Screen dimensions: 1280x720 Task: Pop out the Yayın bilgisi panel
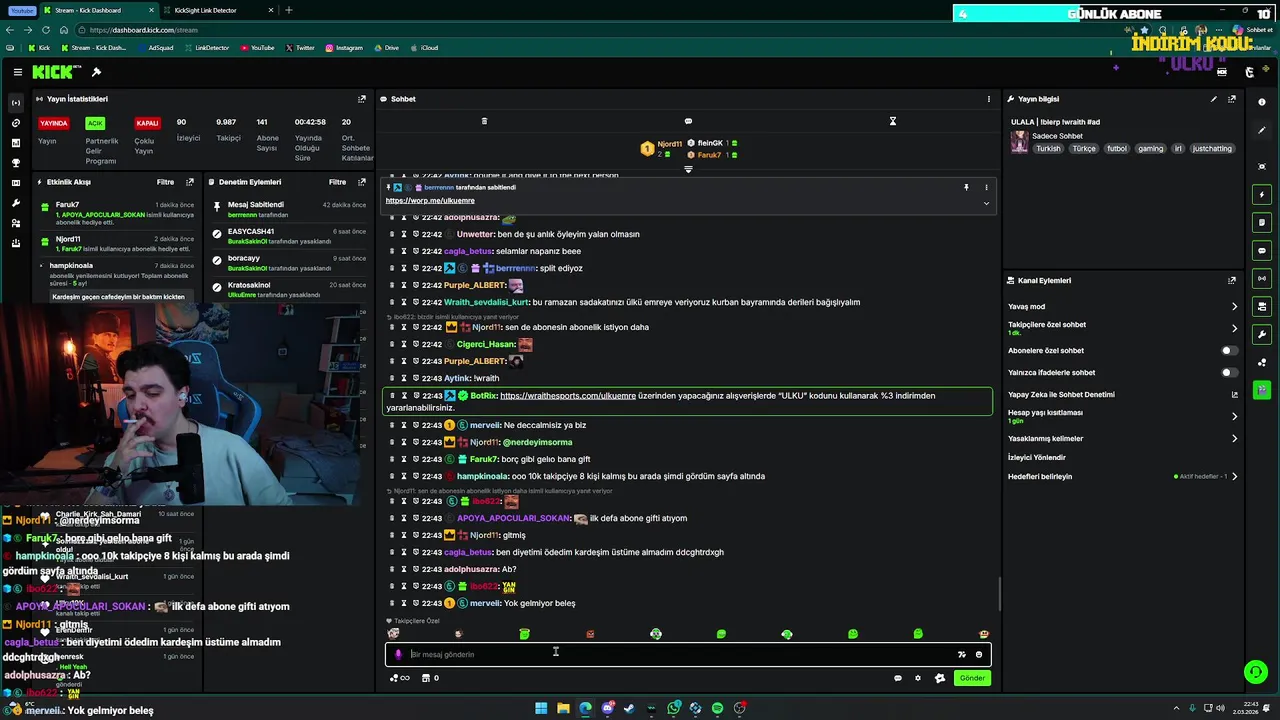tap(1232, 99)
